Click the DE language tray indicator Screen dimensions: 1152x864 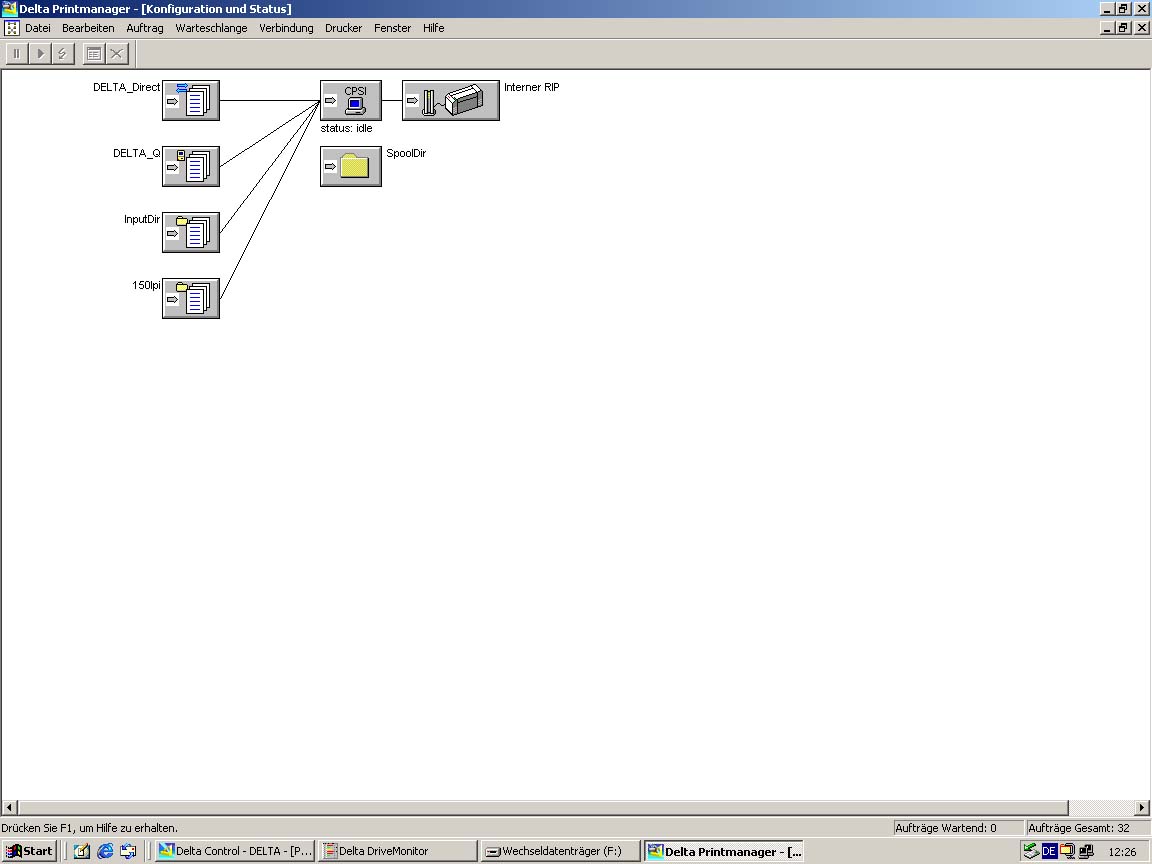(1049, 852)
